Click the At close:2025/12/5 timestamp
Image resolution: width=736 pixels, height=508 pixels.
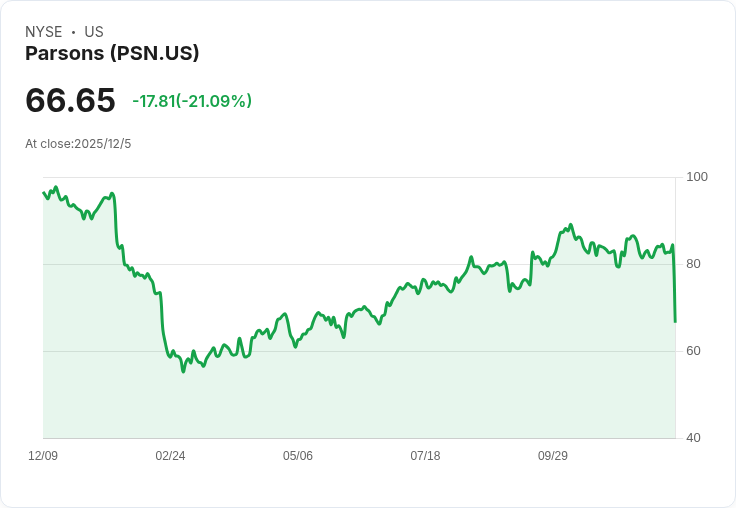(x=78, y=144)
